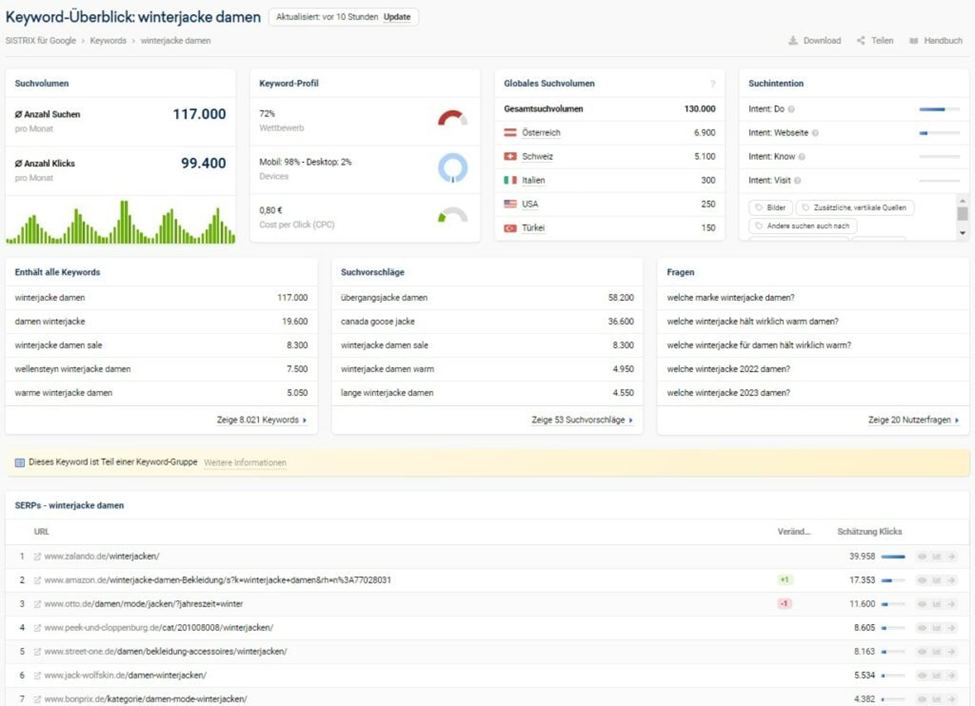Click the Suchintention tag list scrollbar down arrow
This screenshot has width=975, height=706.
coord(962,233)
